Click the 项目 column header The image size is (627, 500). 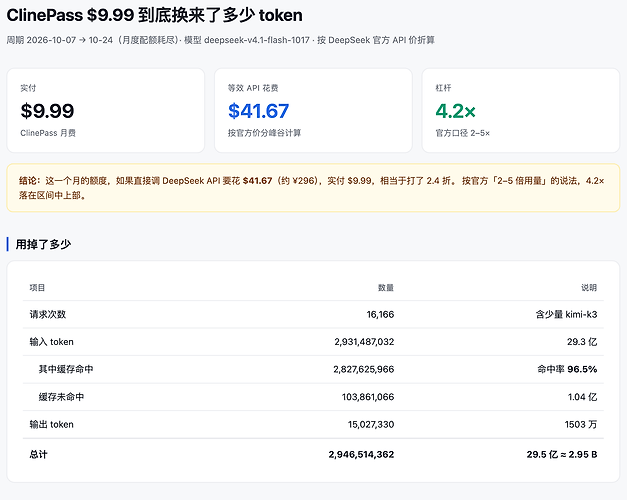(37, 288)
